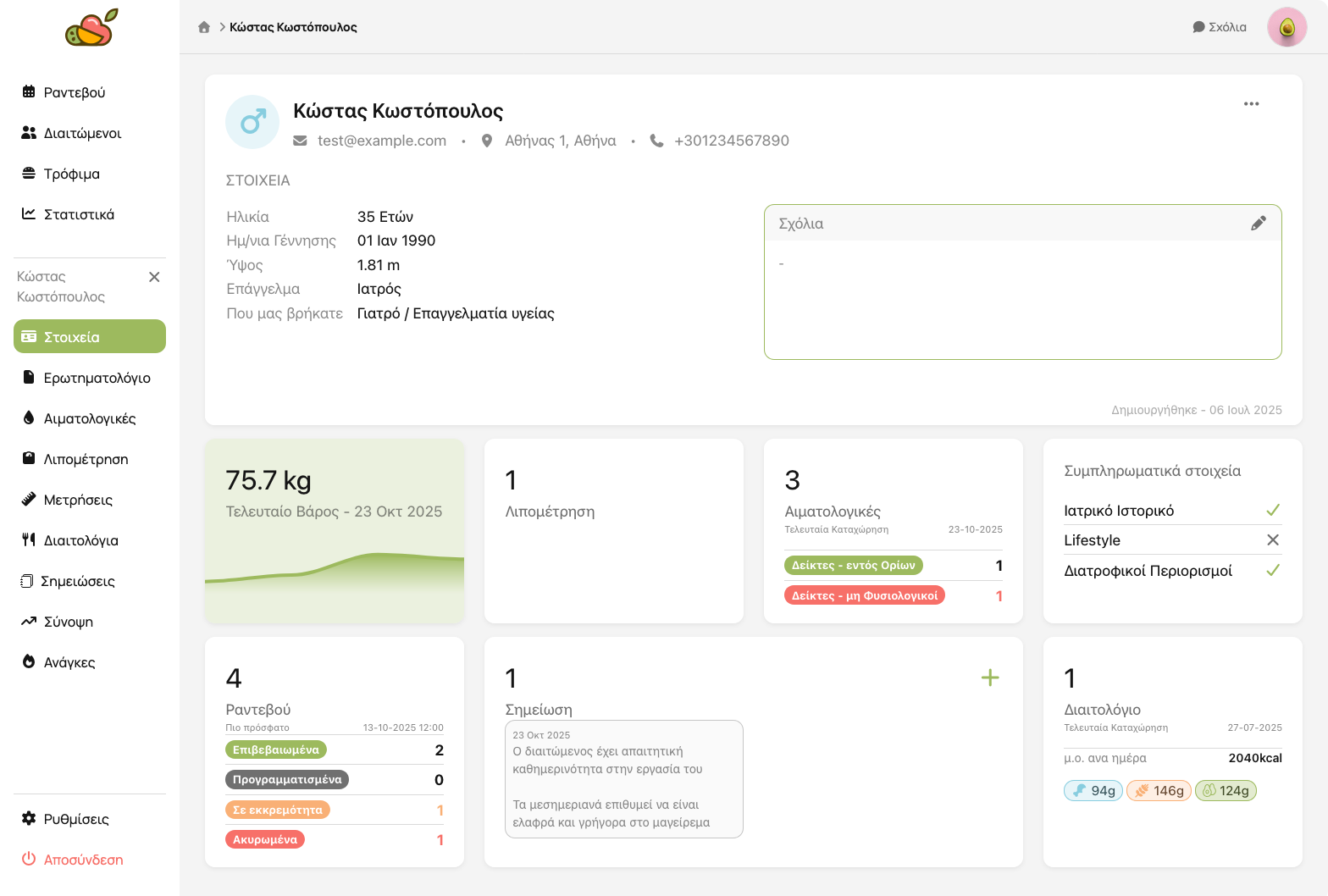Image resolution: width=1328 pixels, height=896 pixels.
Task: Toggle Διατροφικοί Περιορισμοί checkmark
Action: (x=1272, y=571)
